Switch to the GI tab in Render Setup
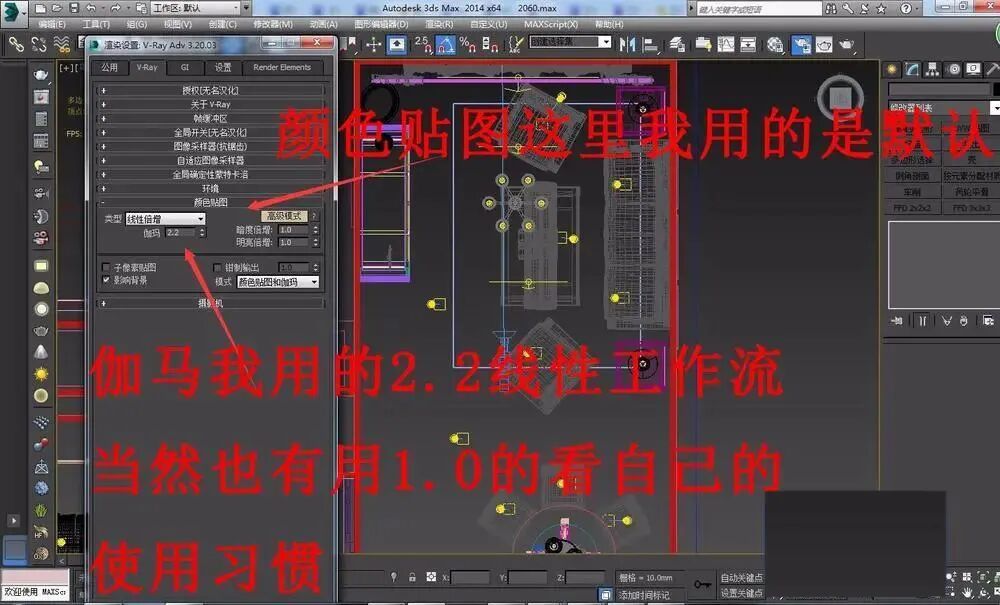Viewport: 1000px width, 605px height. (184, 67)
